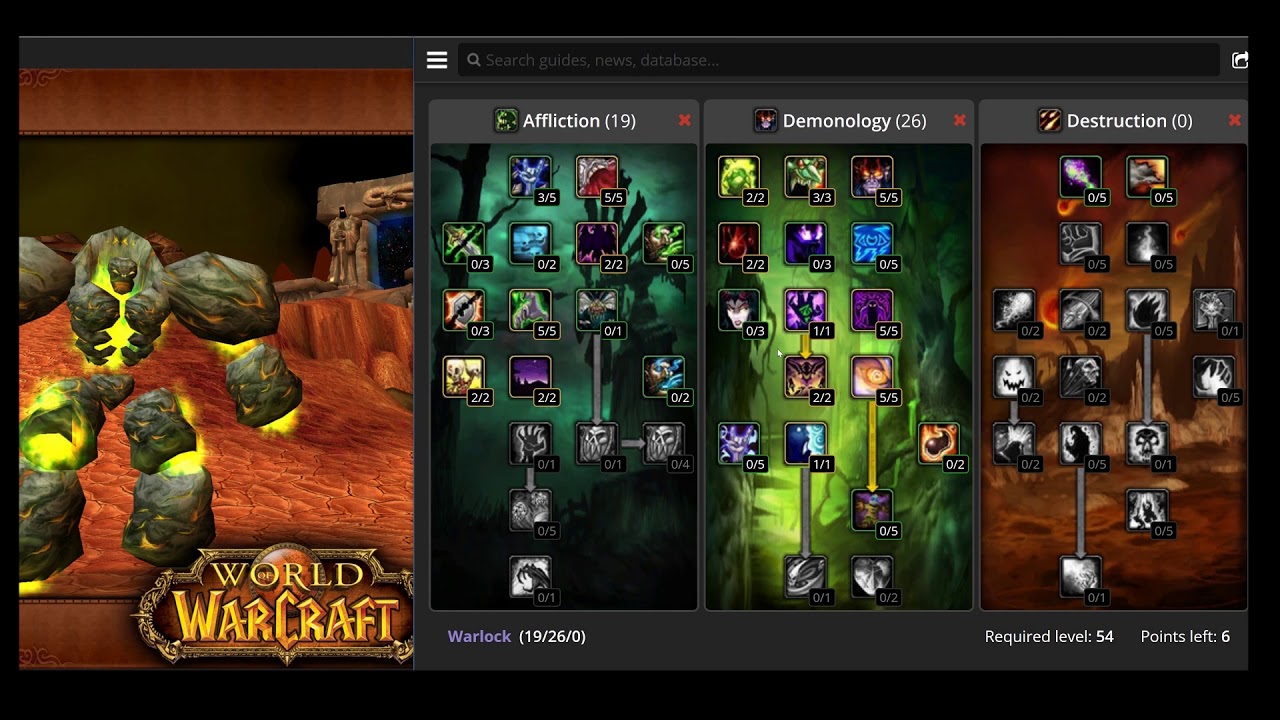The image size is (1280, 720).
Task: Click the Conflagrate talent (0/1)
Action: (1080, 577)
